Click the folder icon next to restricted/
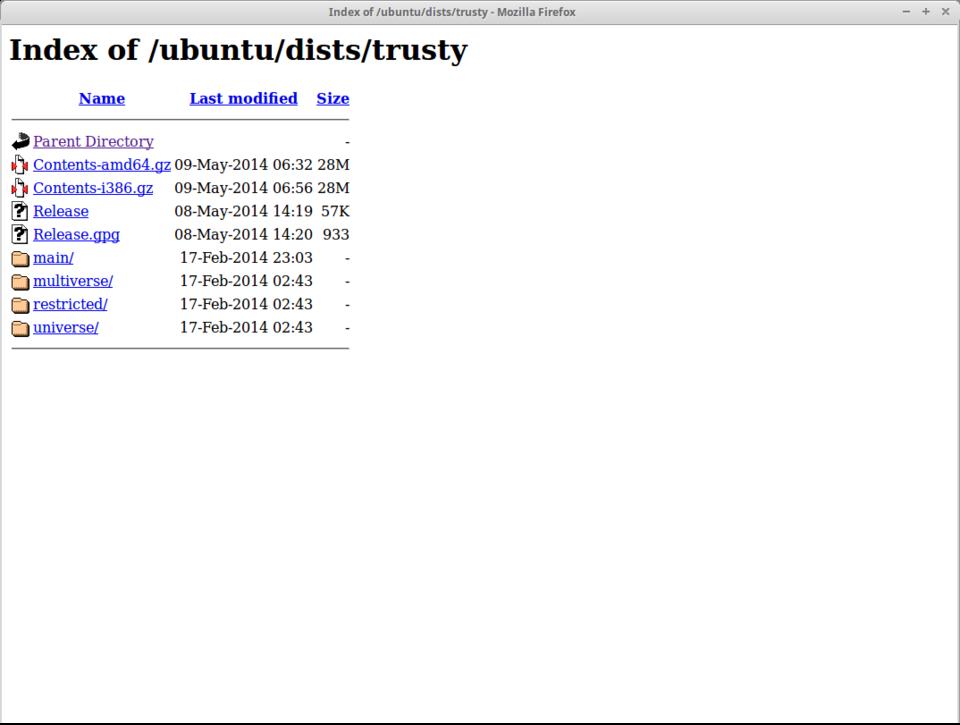This screenshot has width=960, height=725. 20,305
